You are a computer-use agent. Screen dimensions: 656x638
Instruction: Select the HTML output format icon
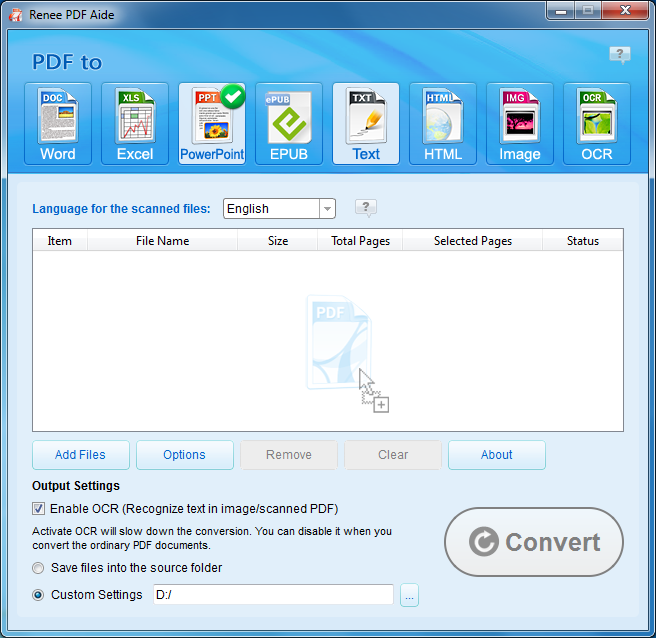click(x=443, y=123)
